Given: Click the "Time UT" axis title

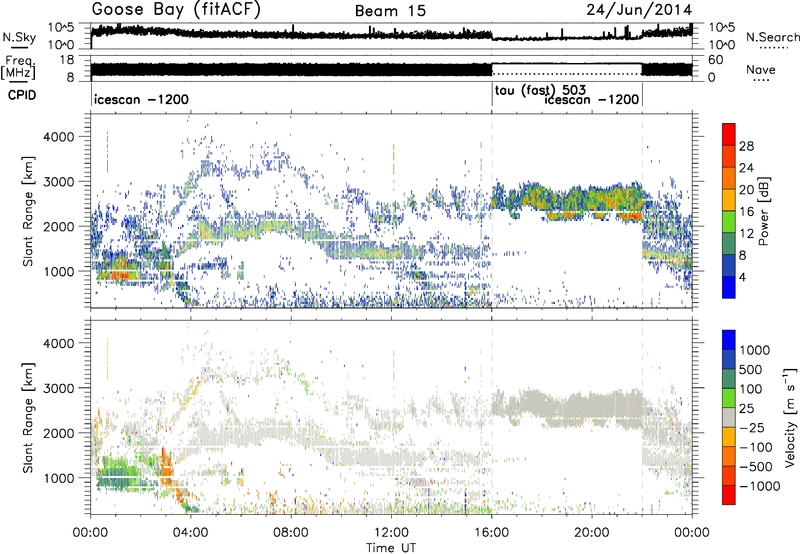Looking at the screenshot, I should [391, 547].
